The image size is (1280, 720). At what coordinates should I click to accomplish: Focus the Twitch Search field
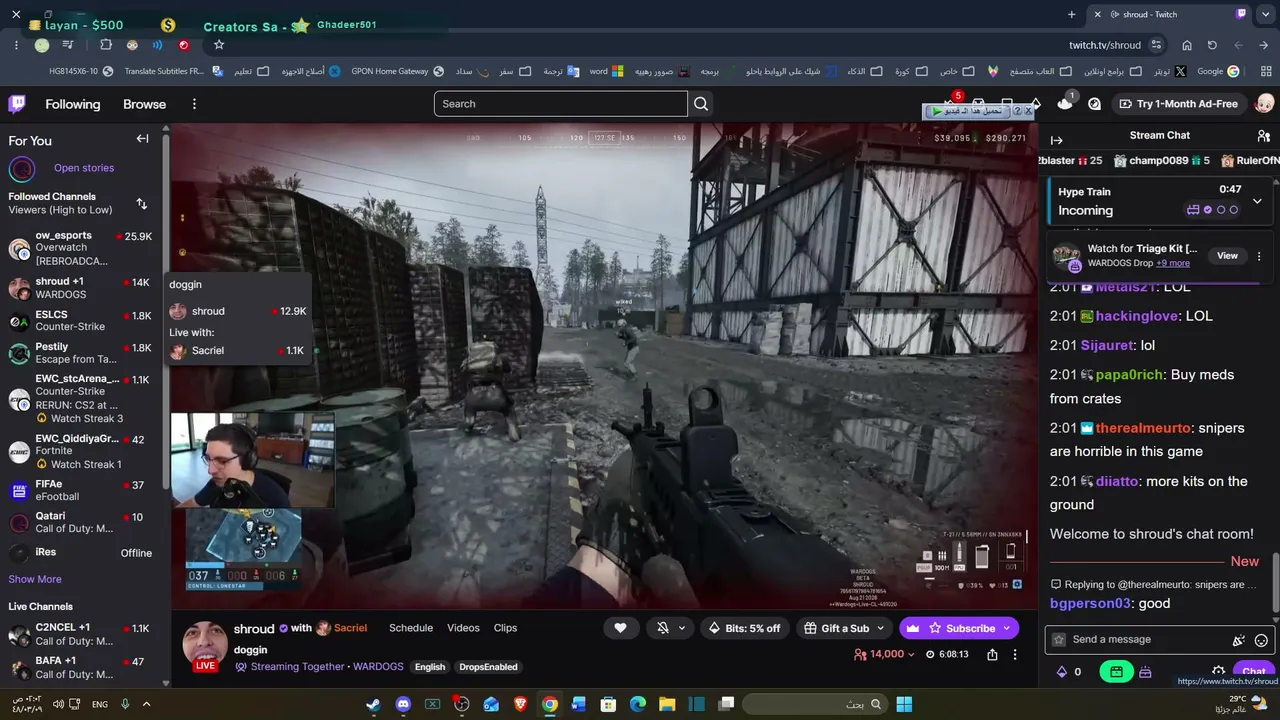(x=561, y=104)
